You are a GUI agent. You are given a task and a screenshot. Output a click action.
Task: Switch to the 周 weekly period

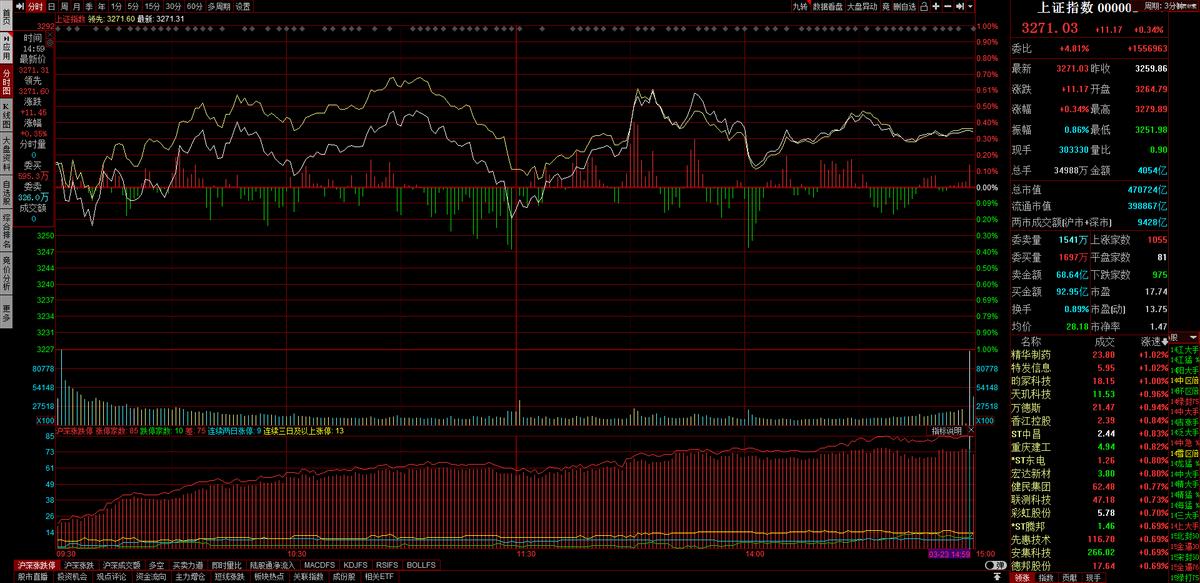(64, 6)
